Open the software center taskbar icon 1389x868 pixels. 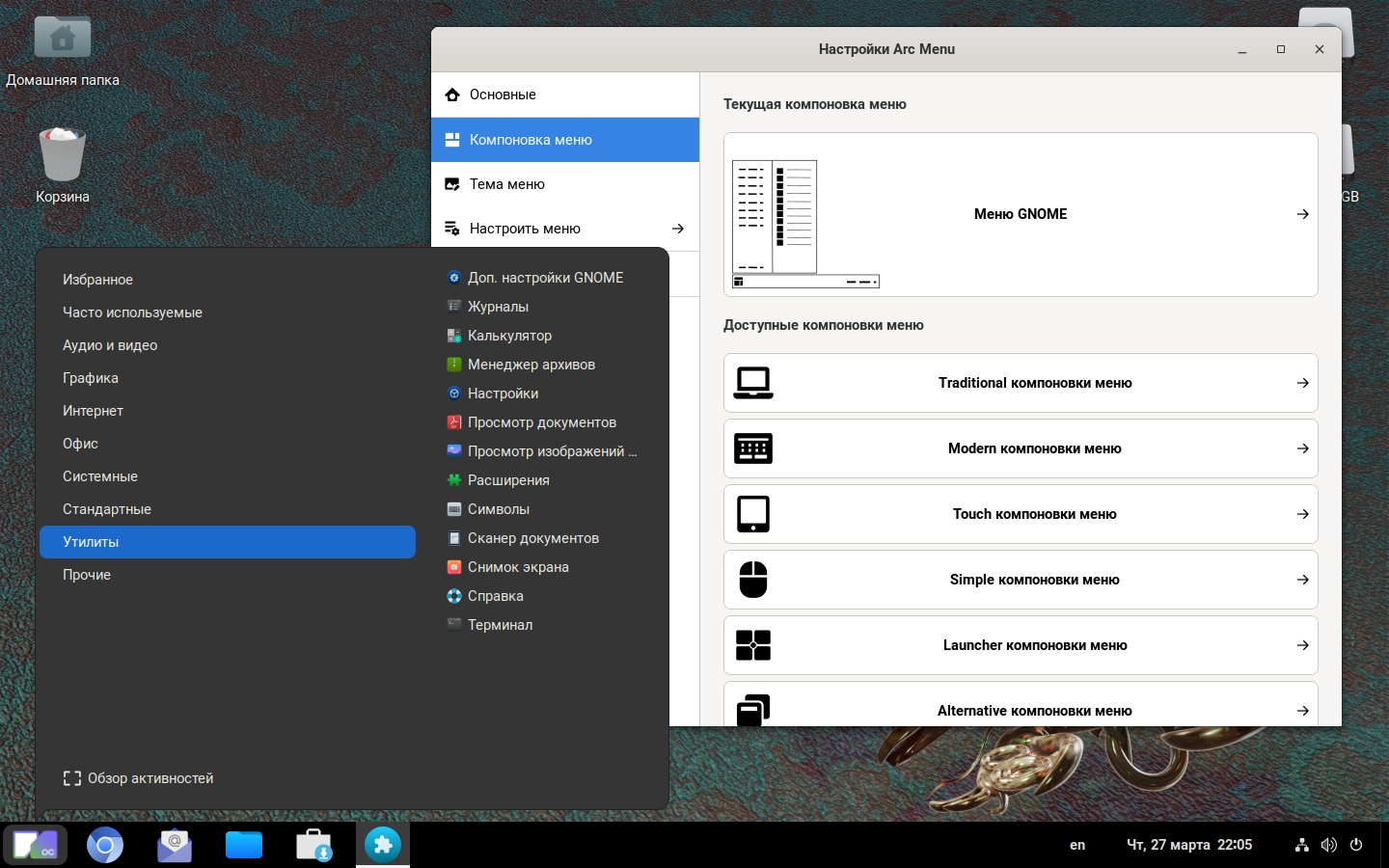tap(313, 846)
